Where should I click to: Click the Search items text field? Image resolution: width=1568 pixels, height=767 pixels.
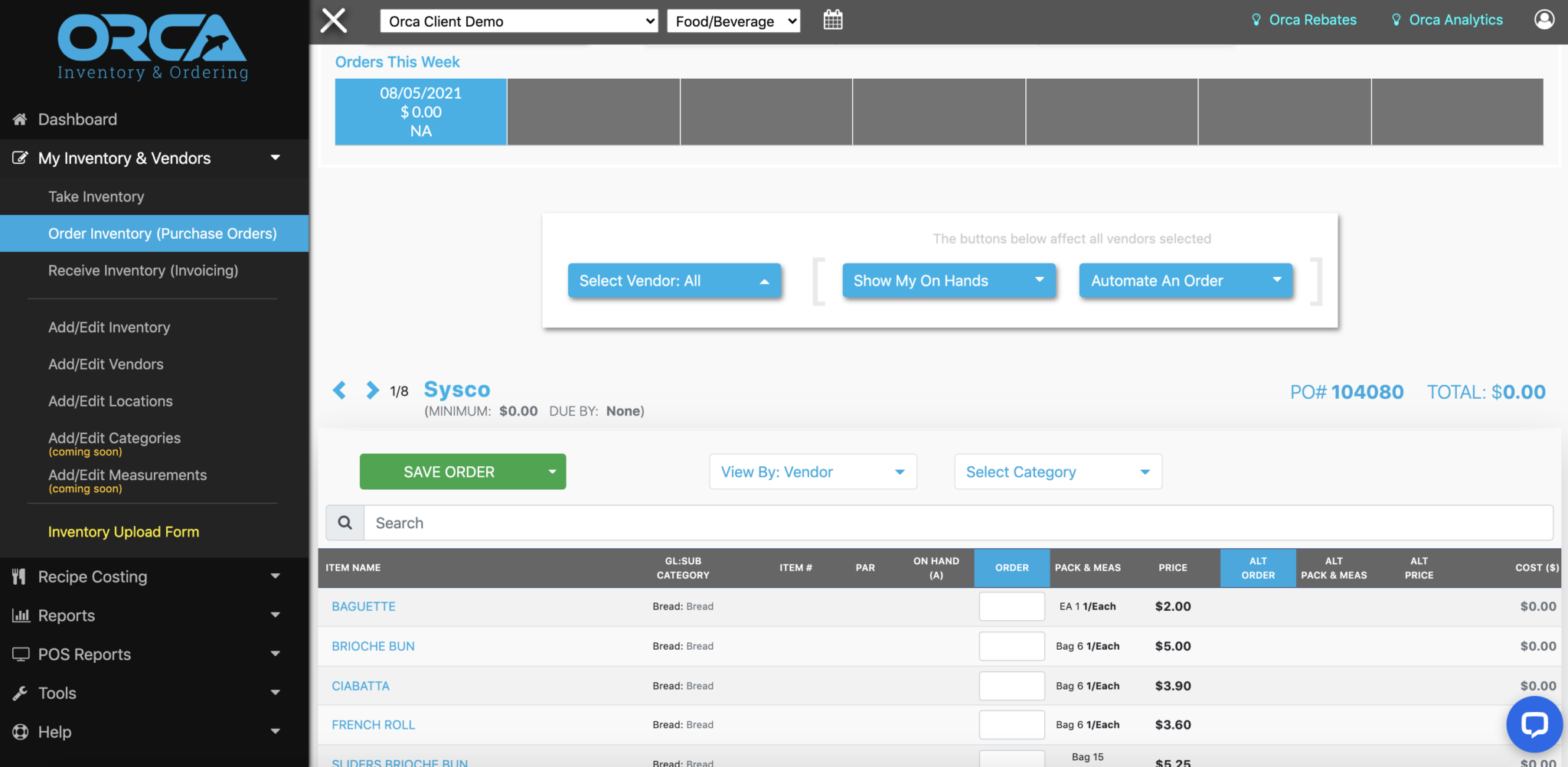click(x=957, y=523)
